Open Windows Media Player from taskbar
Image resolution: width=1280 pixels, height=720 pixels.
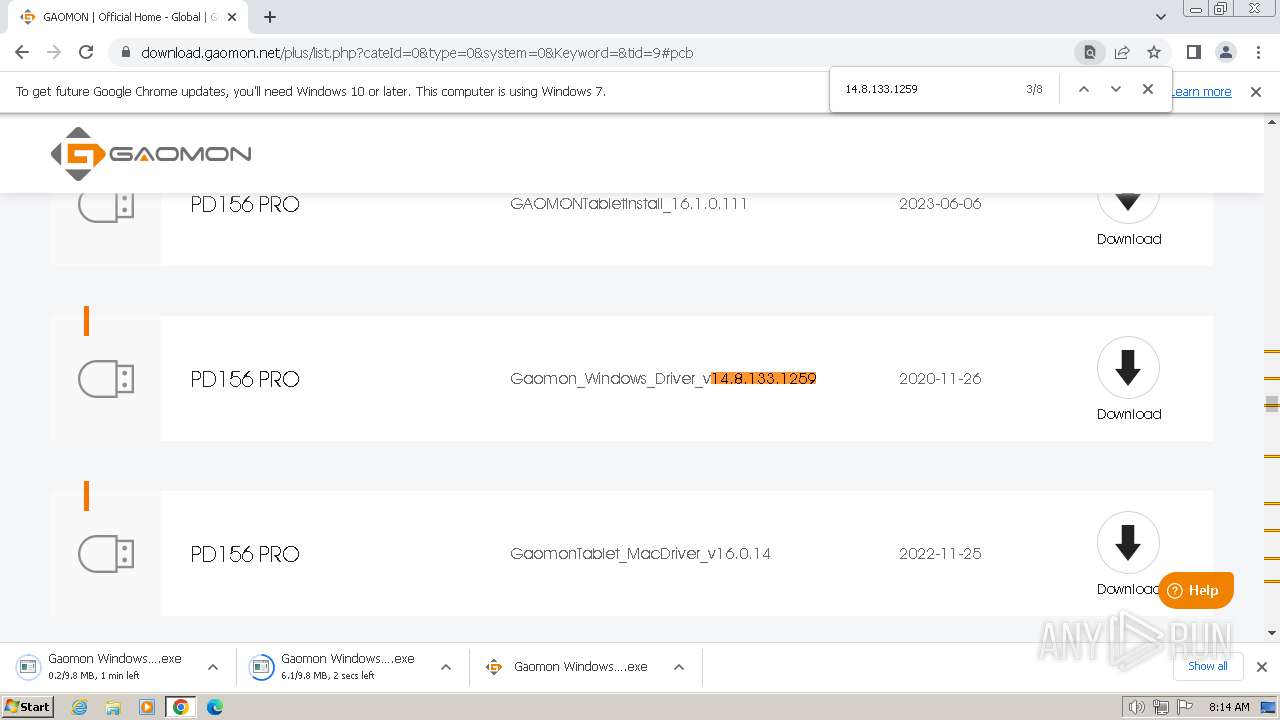tap(147, 707)
